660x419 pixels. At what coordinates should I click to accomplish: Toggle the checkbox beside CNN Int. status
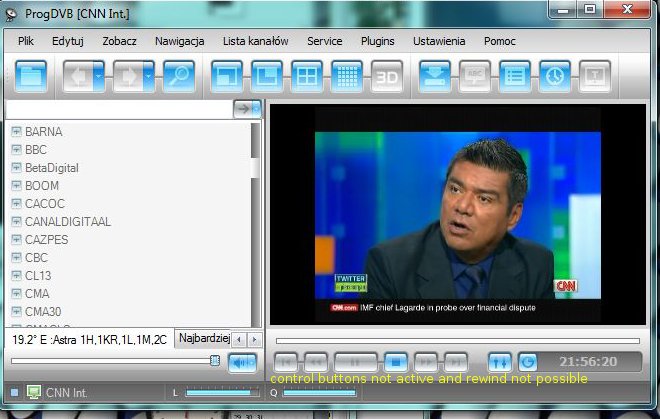(14, 392)
